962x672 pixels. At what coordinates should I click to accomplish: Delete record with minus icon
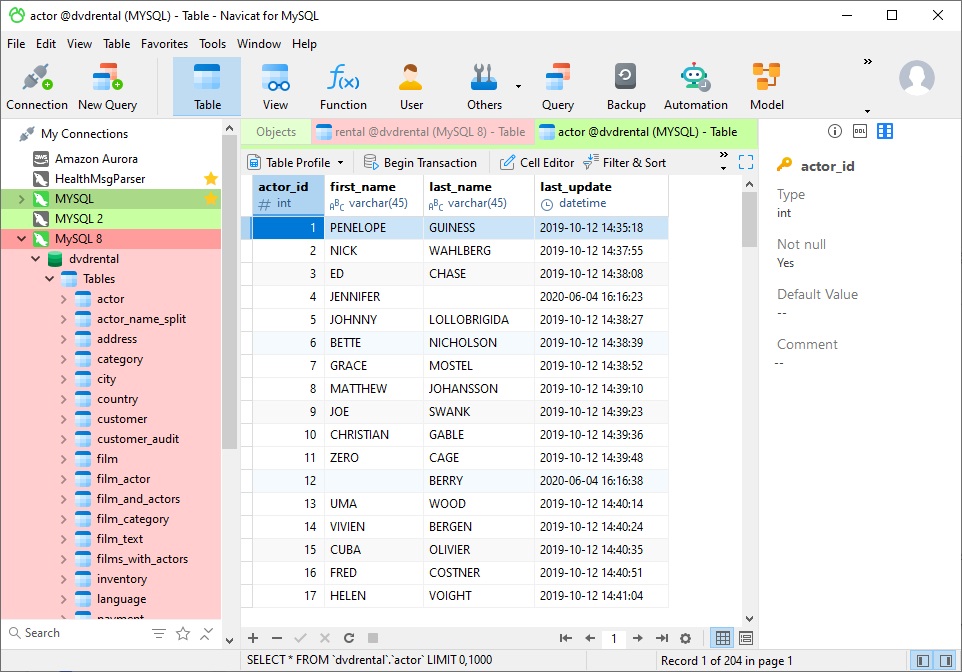277,638
